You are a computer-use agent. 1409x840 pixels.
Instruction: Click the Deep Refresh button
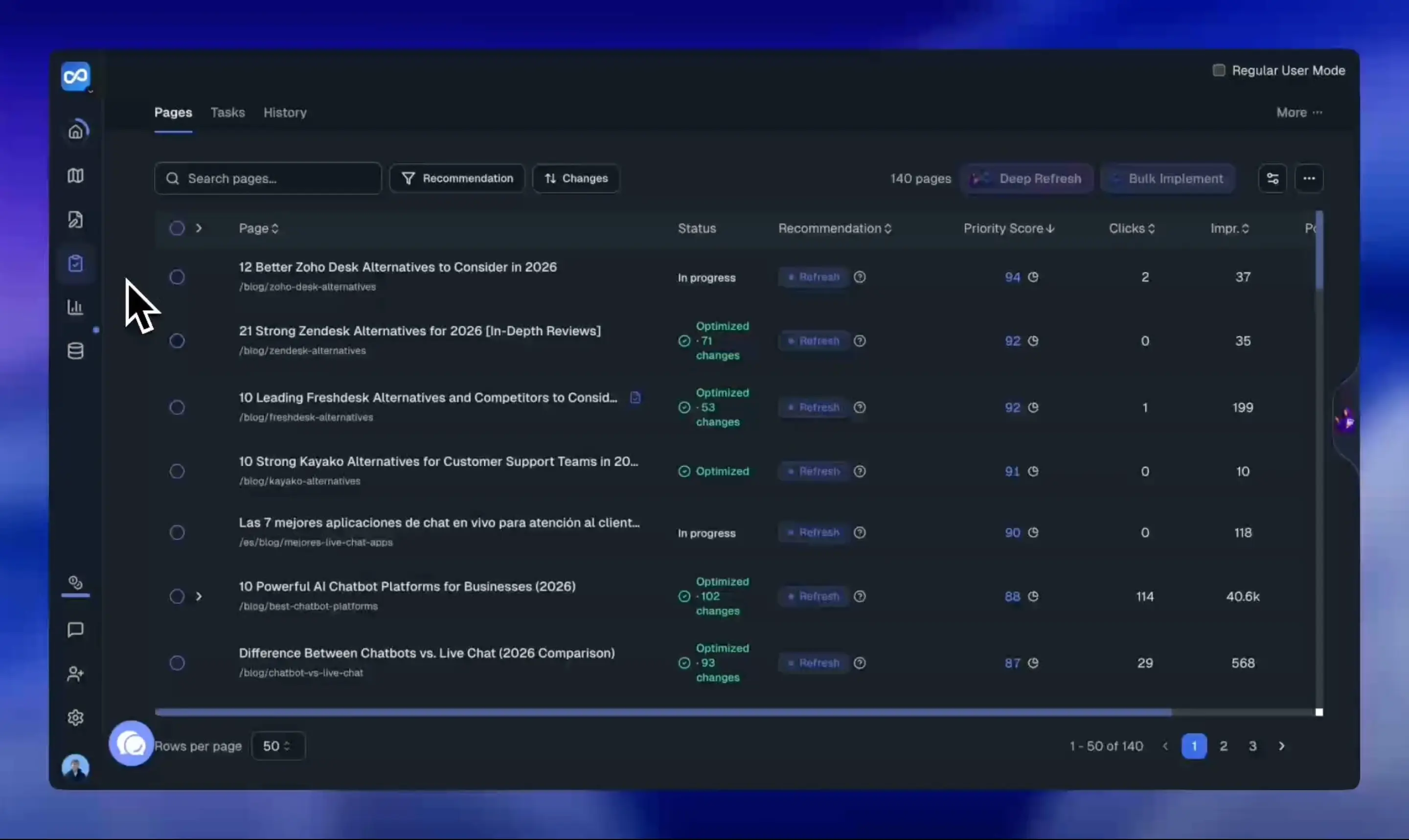pos(1026,178)
